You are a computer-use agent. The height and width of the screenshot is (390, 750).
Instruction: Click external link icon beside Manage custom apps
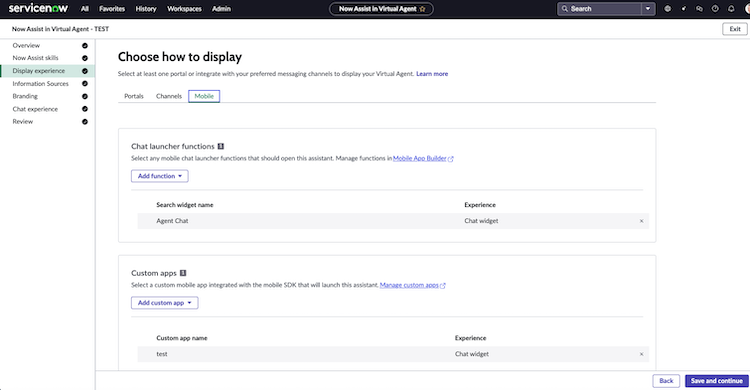443,286
